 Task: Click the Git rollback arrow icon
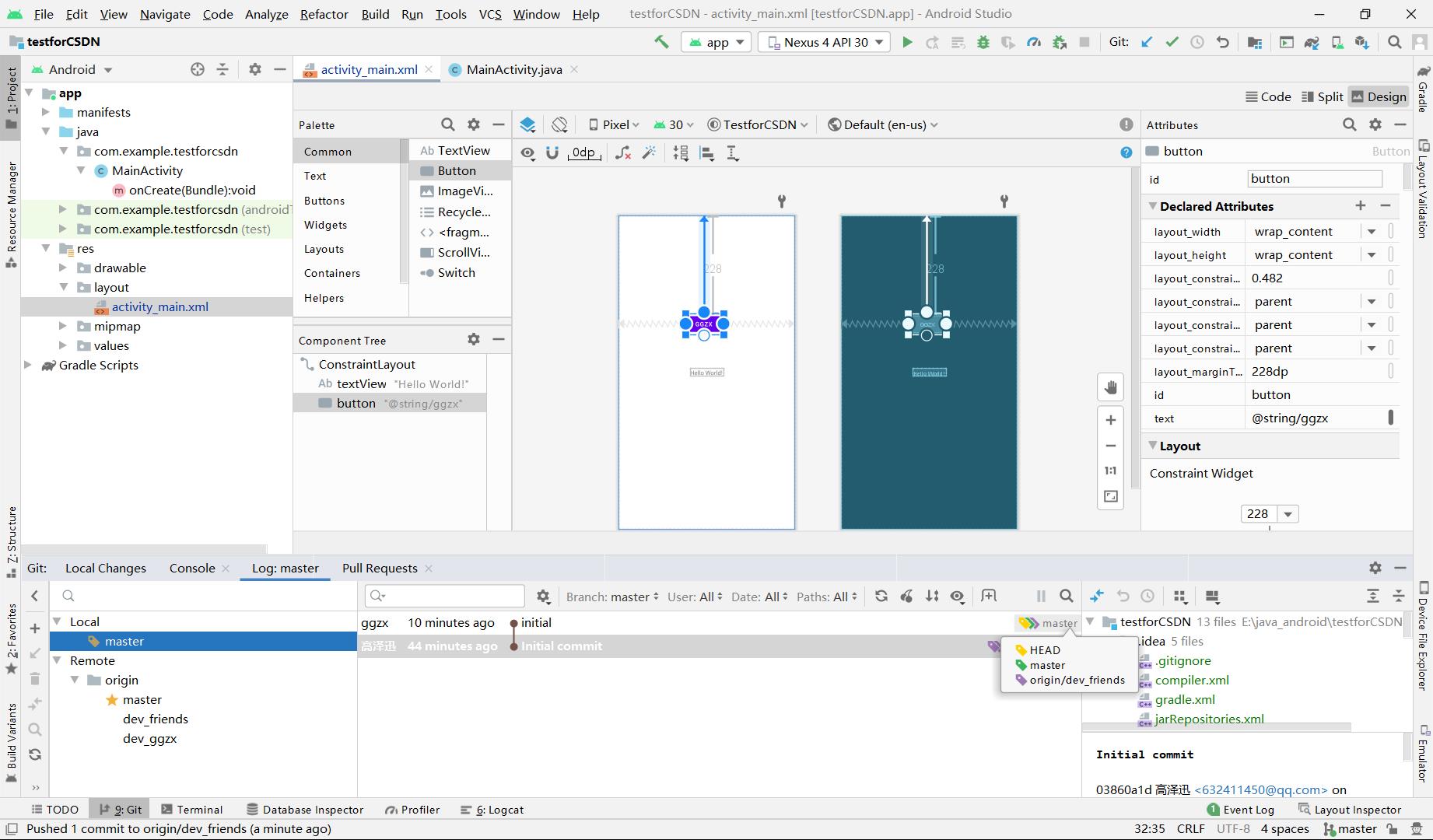(1223, 42)
